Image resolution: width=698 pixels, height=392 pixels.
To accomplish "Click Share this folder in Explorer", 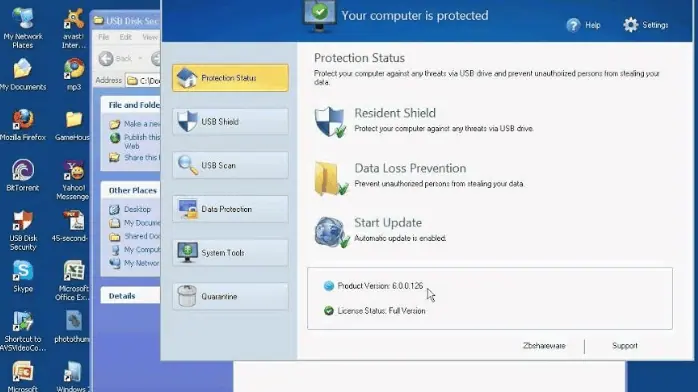I will tap(135, 158).
